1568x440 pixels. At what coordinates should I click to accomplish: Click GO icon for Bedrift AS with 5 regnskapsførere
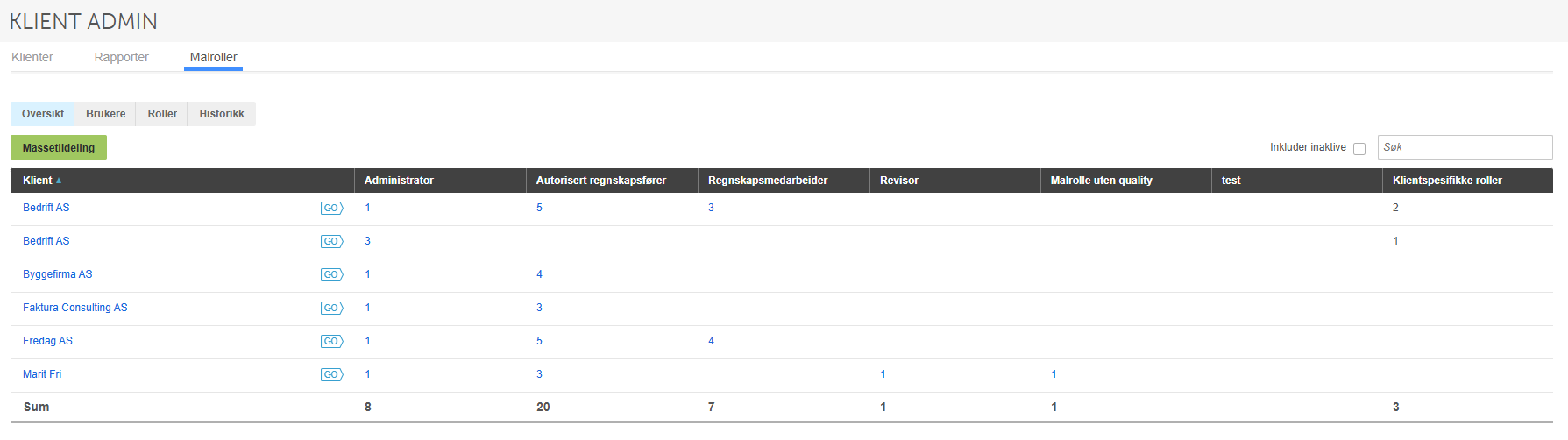point(331,208)
